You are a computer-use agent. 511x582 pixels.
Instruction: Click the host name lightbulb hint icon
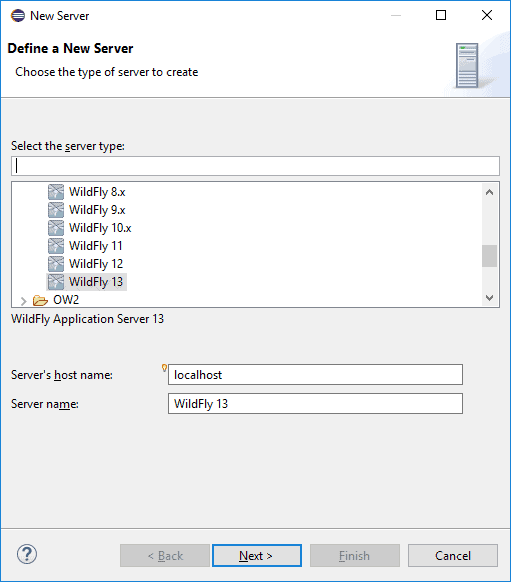click(x=164, y=368)
